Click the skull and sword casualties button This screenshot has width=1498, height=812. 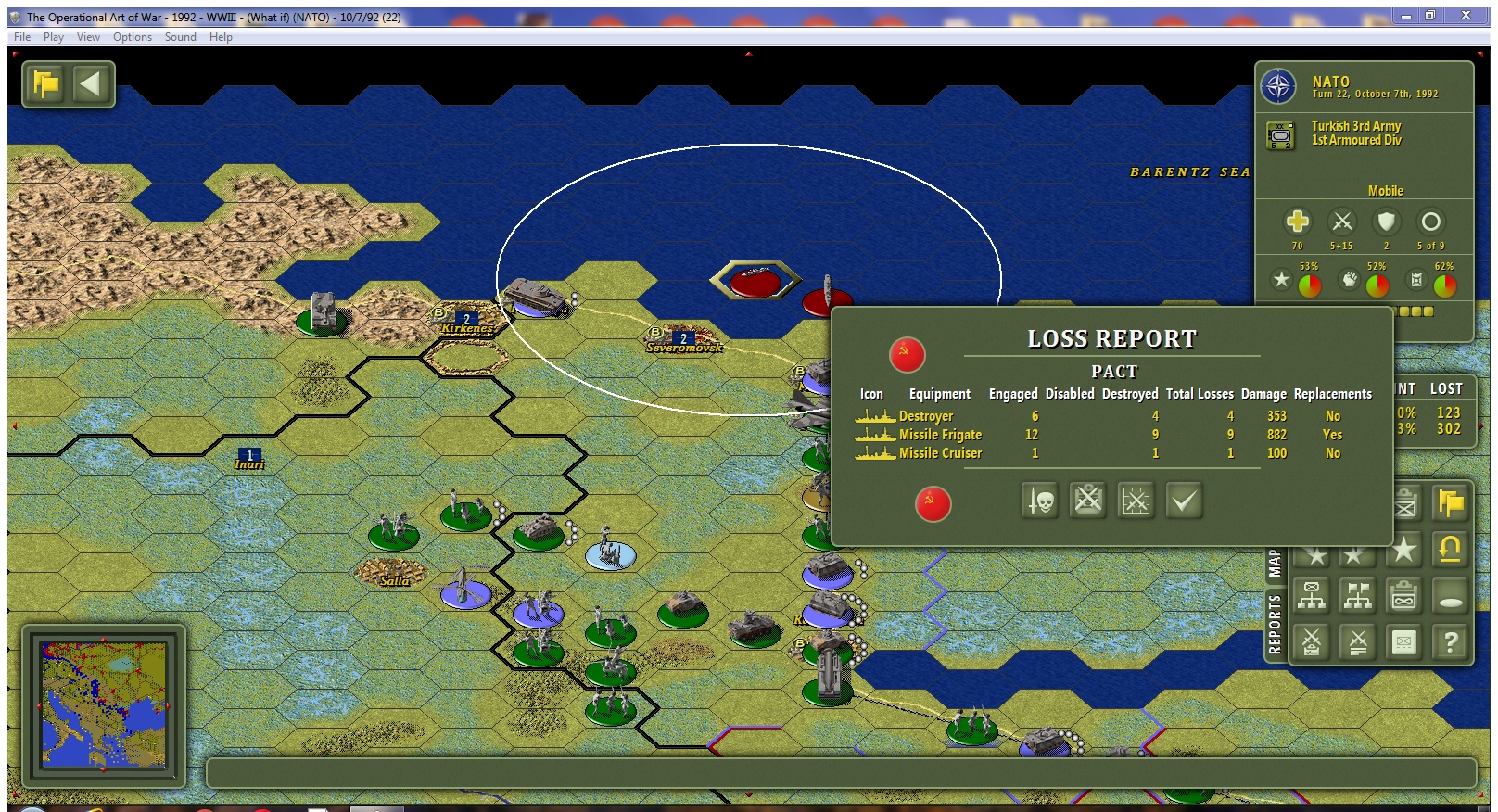(x=1040, y=501)
